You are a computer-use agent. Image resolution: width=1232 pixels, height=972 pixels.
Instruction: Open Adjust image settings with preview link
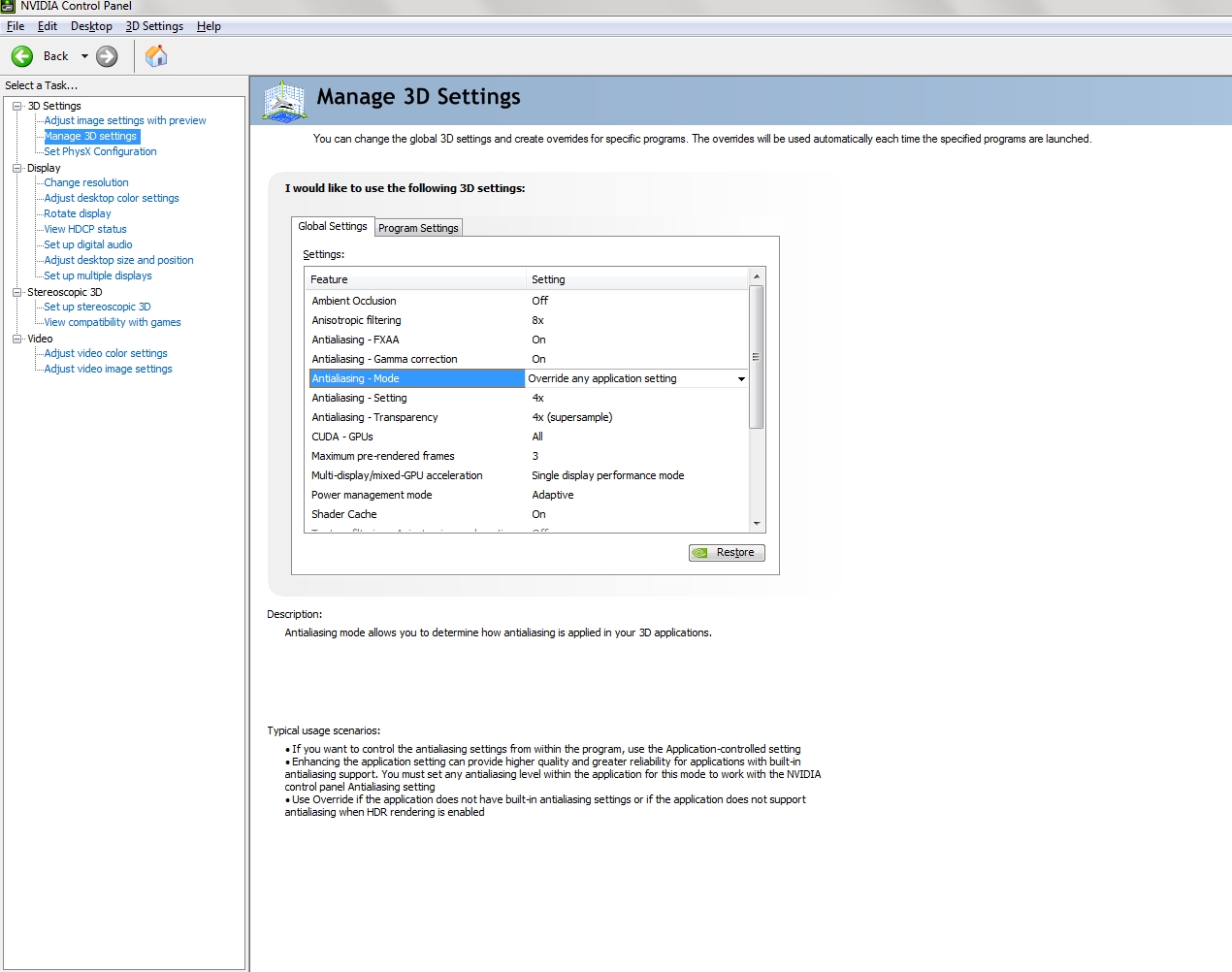(125, 120)
